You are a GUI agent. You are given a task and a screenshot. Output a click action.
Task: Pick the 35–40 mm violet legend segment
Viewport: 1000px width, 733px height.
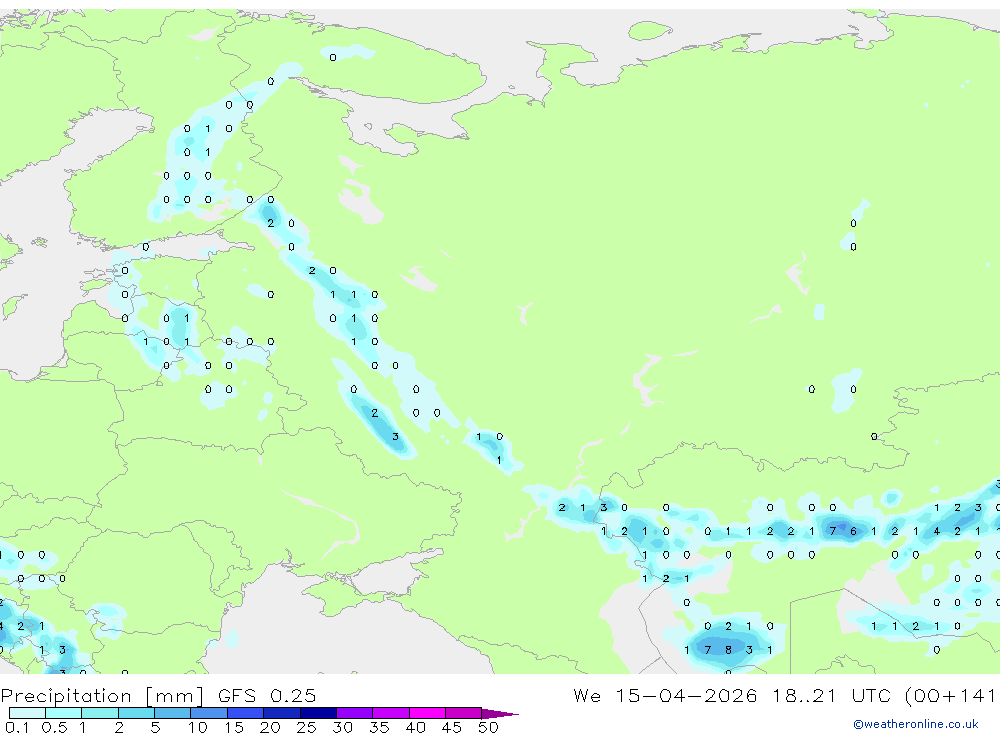(391, 713)
